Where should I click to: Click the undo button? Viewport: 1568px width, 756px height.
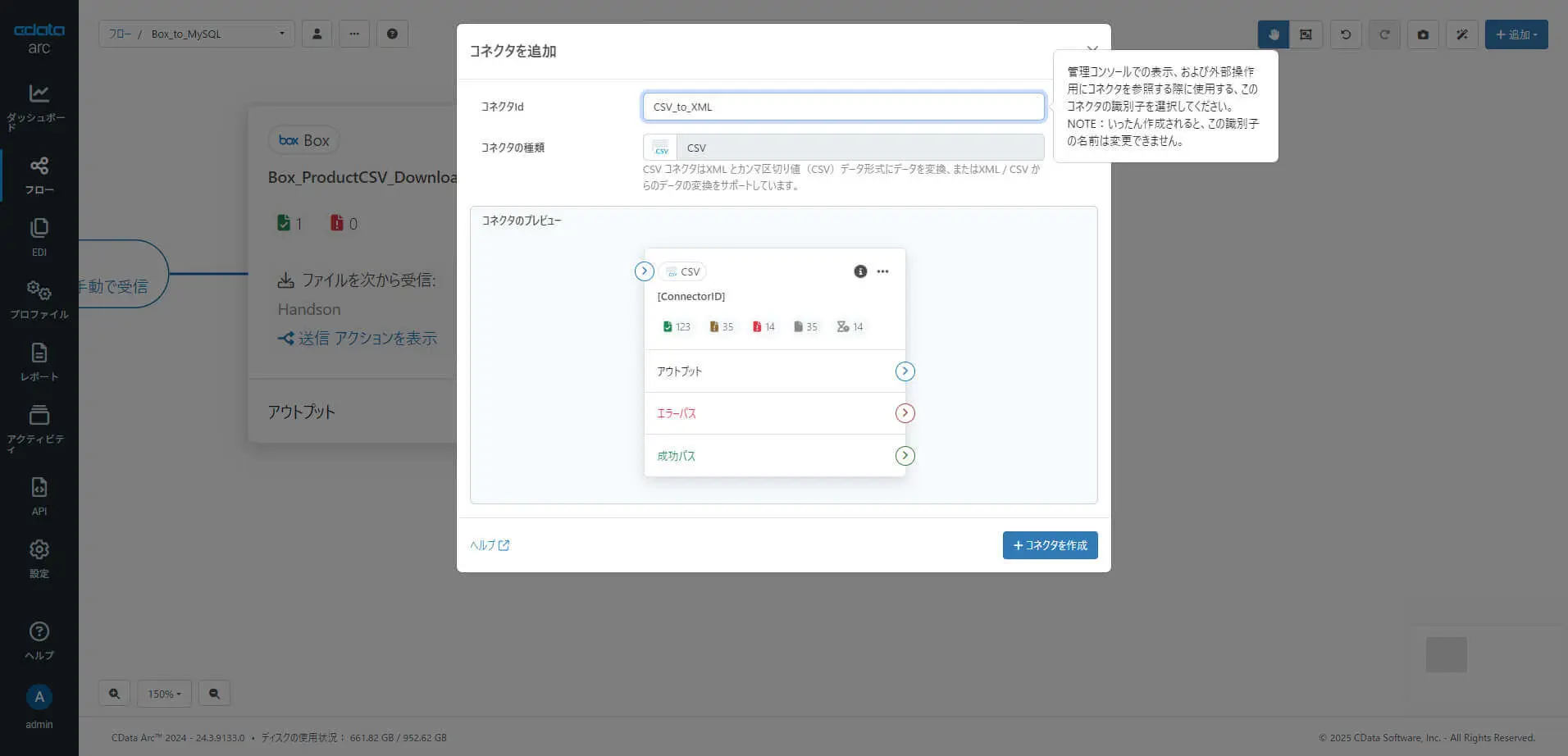point(1346,34)
